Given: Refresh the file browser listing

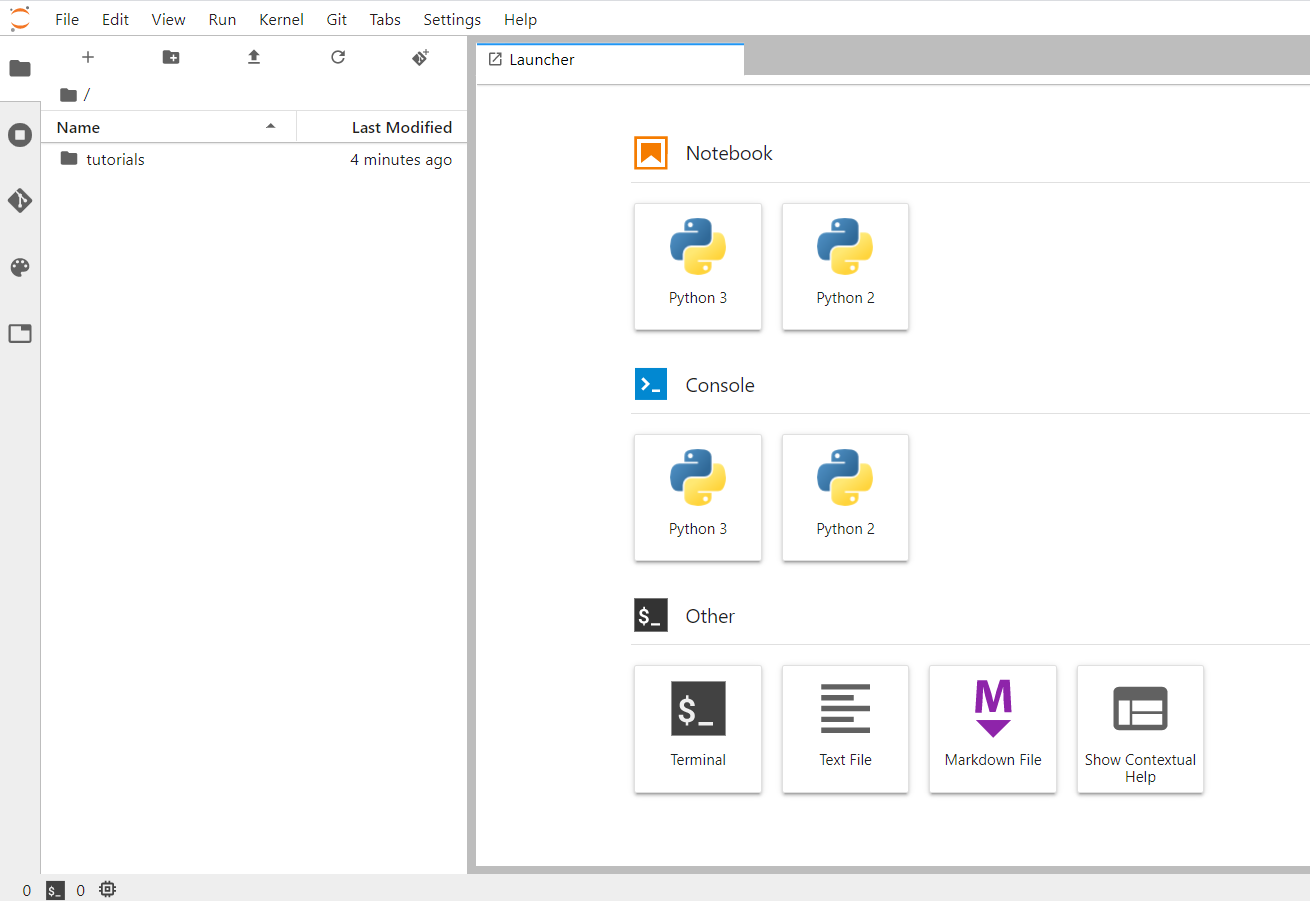Looking at the screenshot, I should [337, 57].
